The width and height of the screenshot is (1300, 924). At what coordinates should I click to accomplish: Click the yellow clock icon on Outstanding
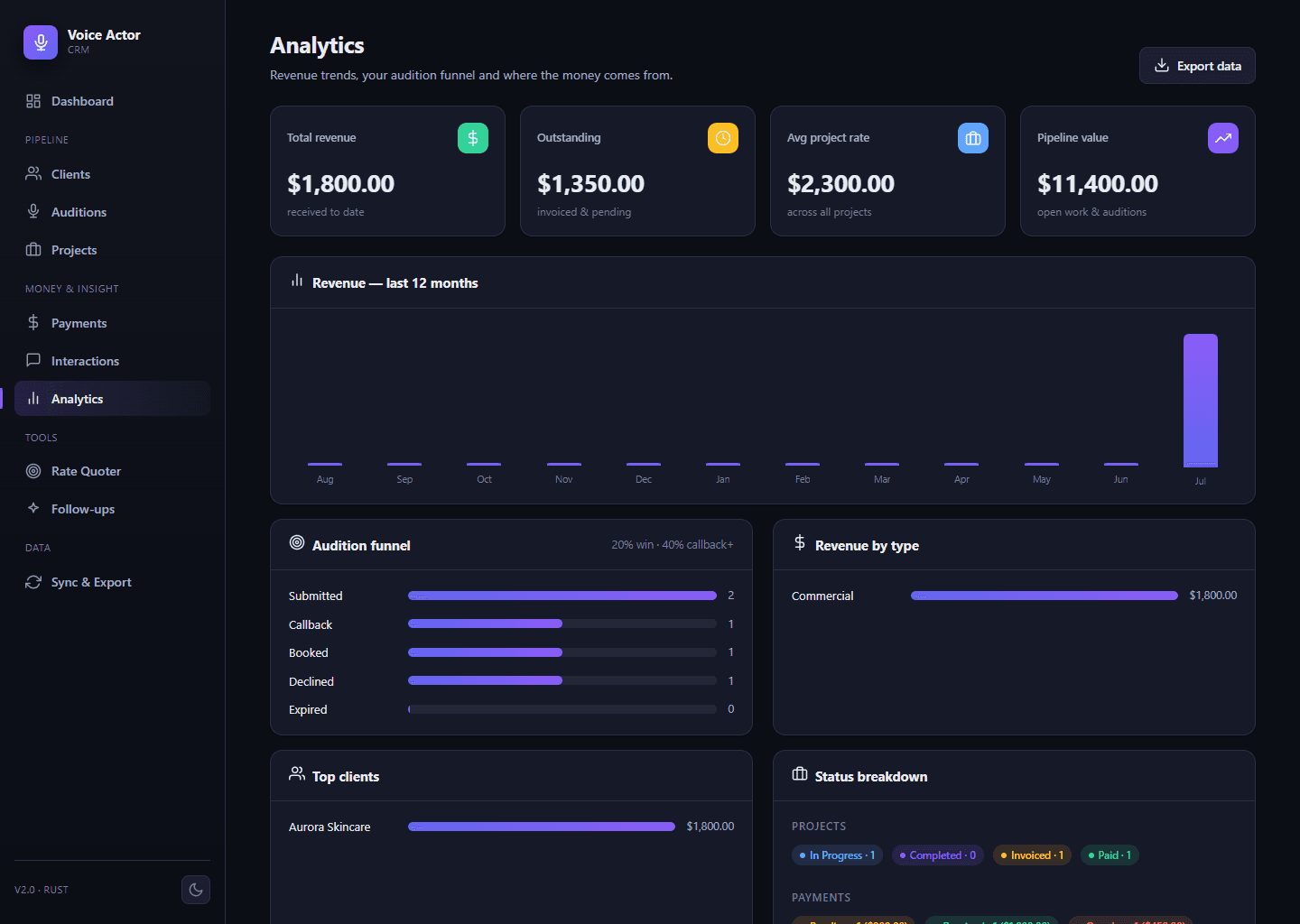723,138
